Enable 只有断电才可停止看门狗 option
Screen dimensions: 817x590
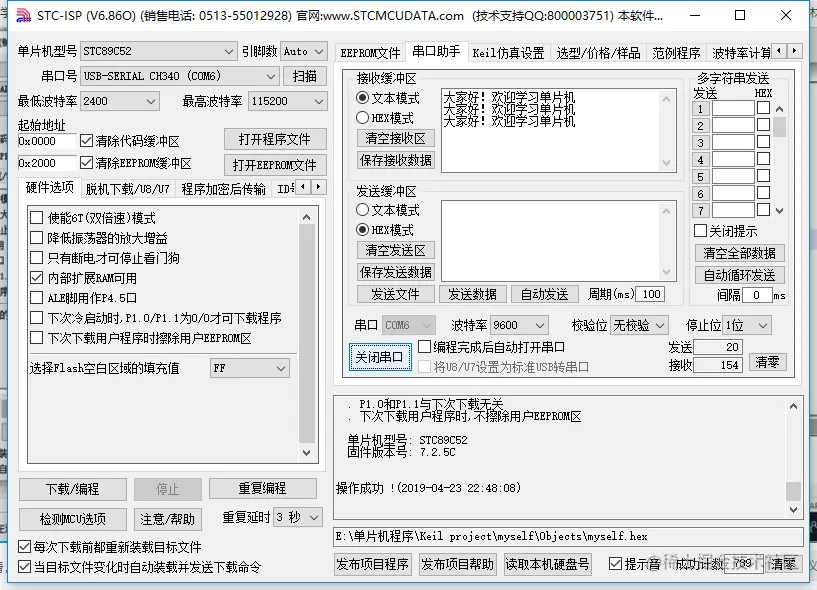tap(36, 257)
